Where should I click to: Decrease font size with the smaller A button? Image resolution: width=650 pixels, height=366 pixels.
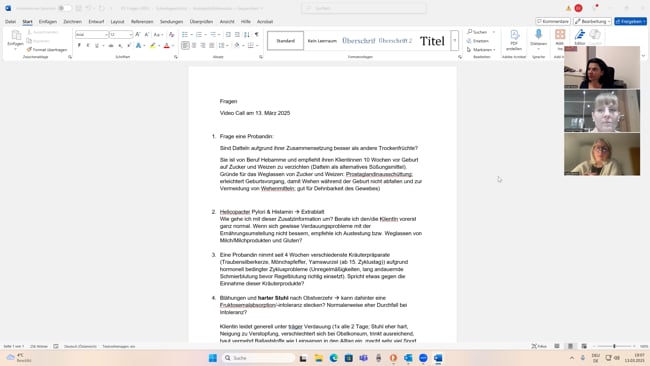pyautogui.click(x=147, y=34)
